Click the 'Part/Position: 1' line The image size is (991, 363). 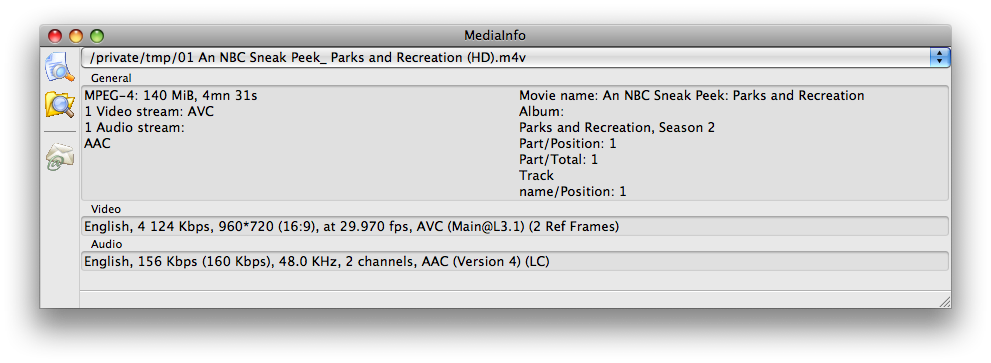(x=568, y=144)
